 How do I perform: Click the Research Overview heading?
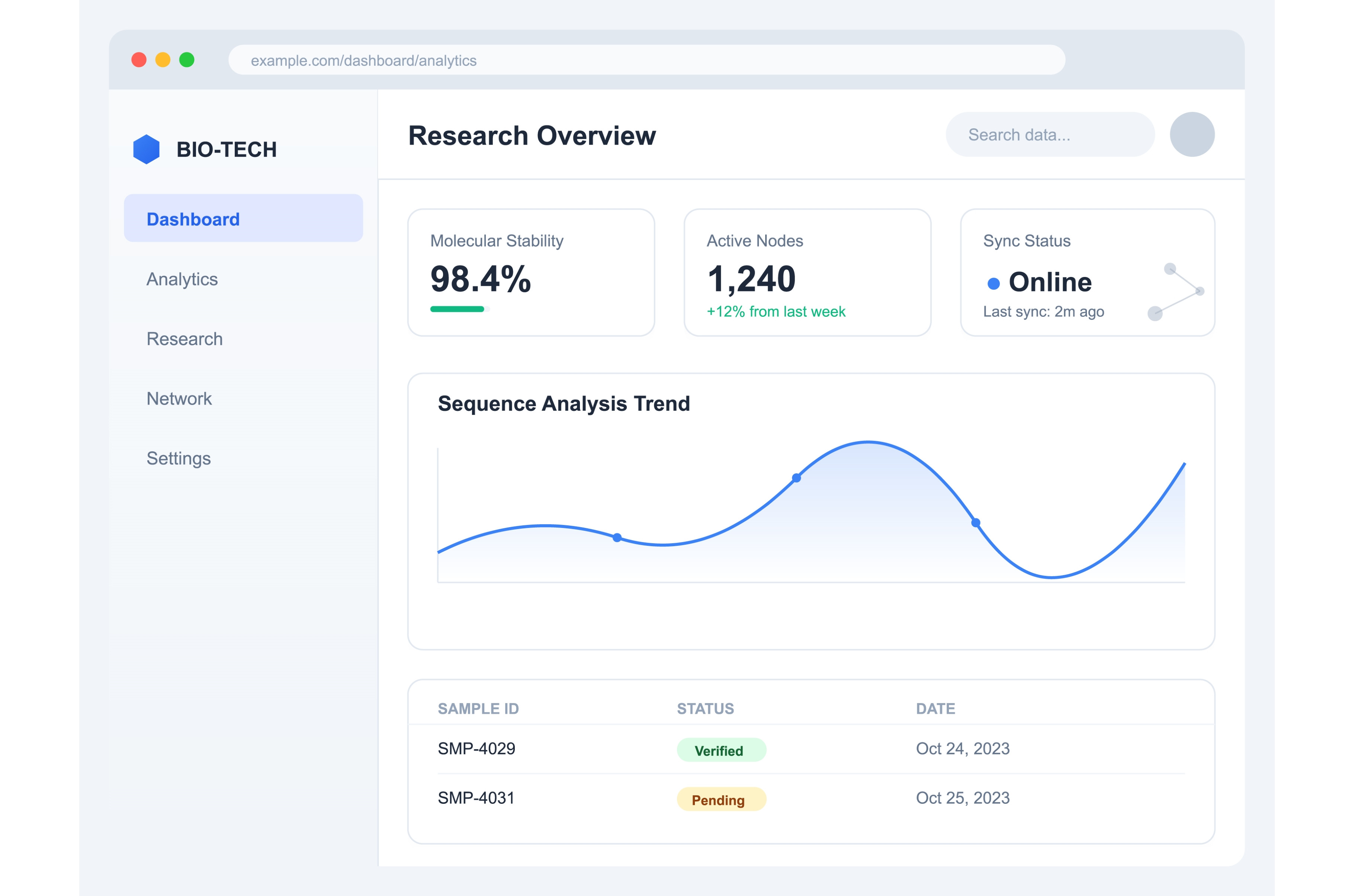(532, 136)
